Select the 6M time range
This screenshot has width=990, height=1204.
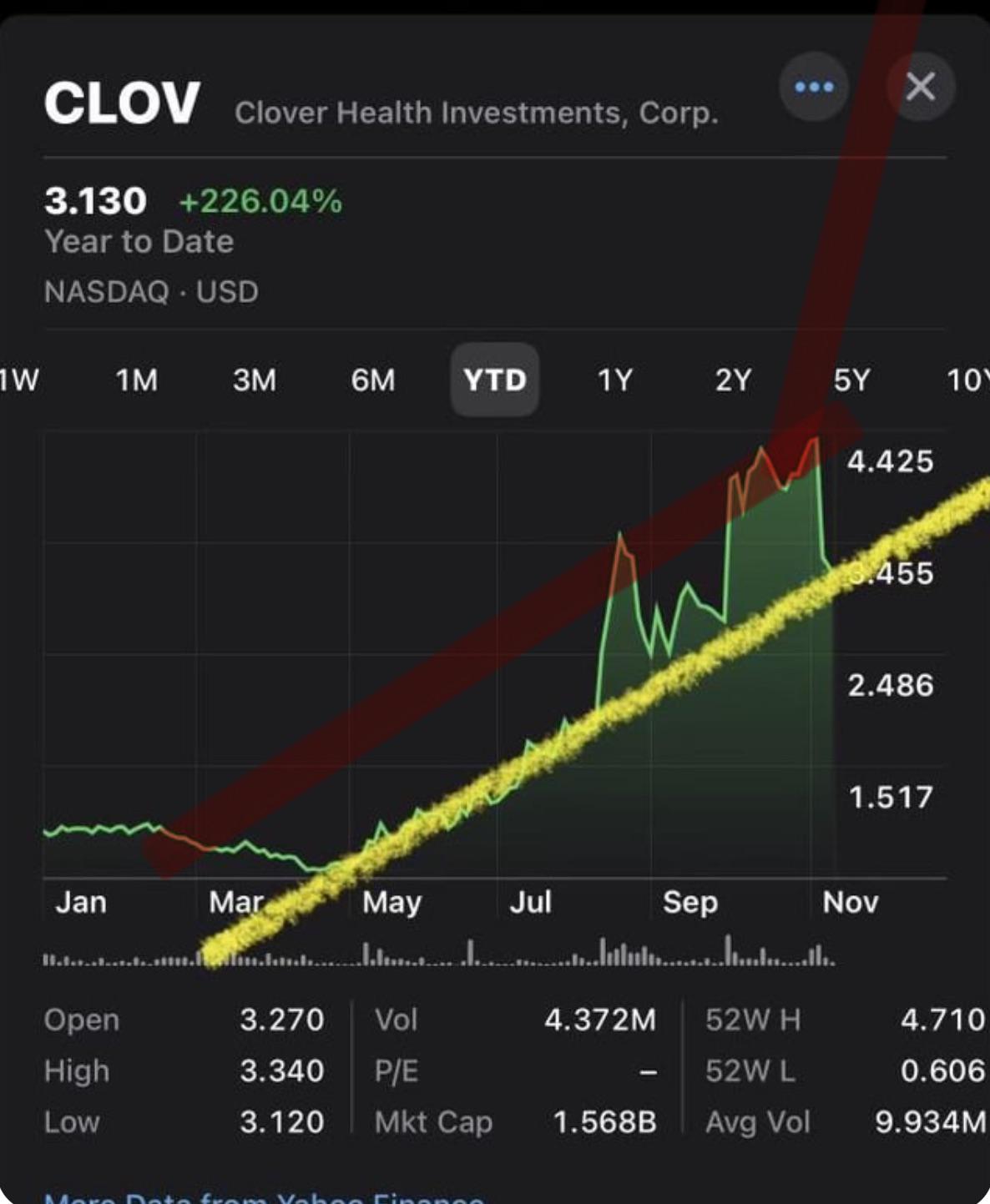tap(372, 380)
